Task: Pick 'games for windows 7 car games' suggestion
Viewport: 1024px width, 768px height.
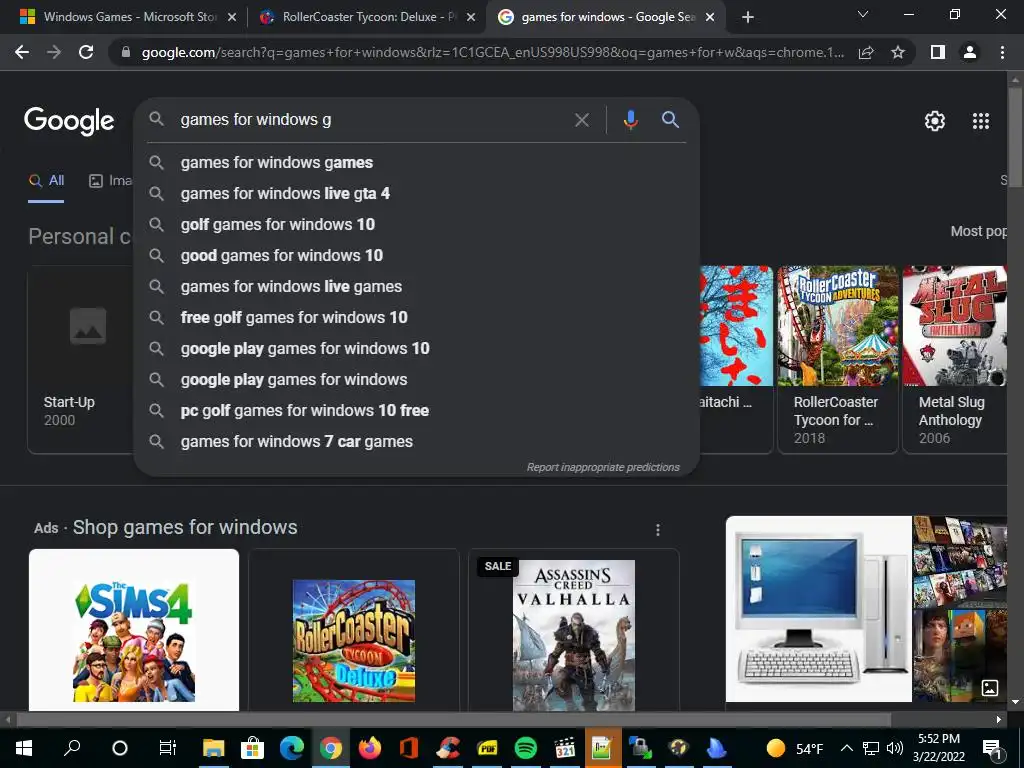Action: (417, 441)
